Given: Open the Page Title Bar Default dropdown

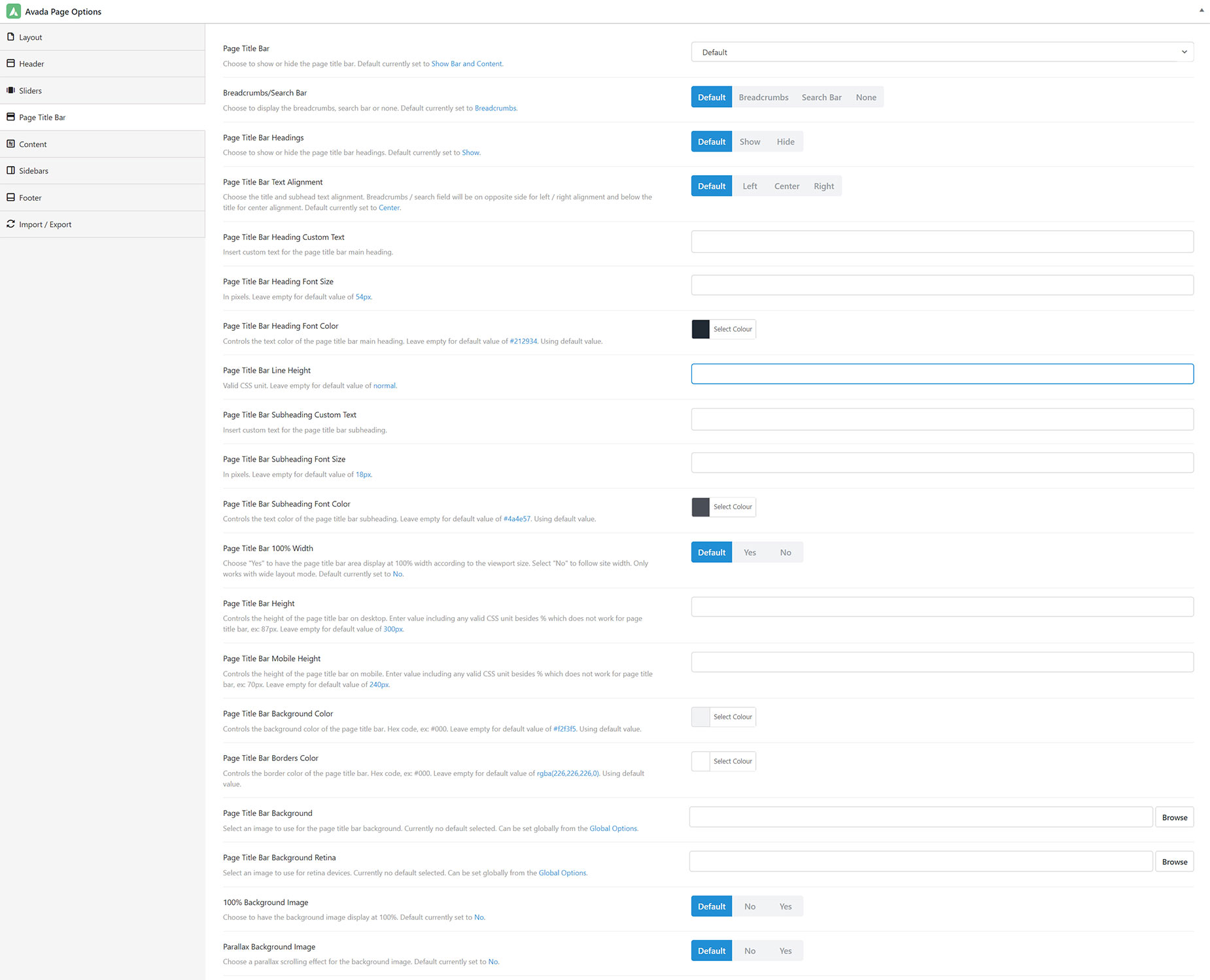Looking at the screenshot, I should pyautogui.click(x=942, y=52).
